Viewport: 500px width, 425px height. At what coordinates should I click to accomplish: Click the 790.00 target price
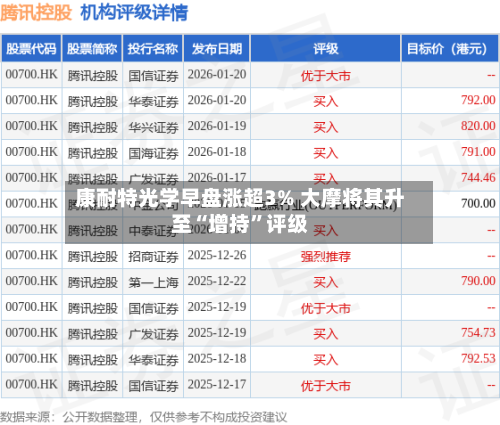tap(478, 281)
